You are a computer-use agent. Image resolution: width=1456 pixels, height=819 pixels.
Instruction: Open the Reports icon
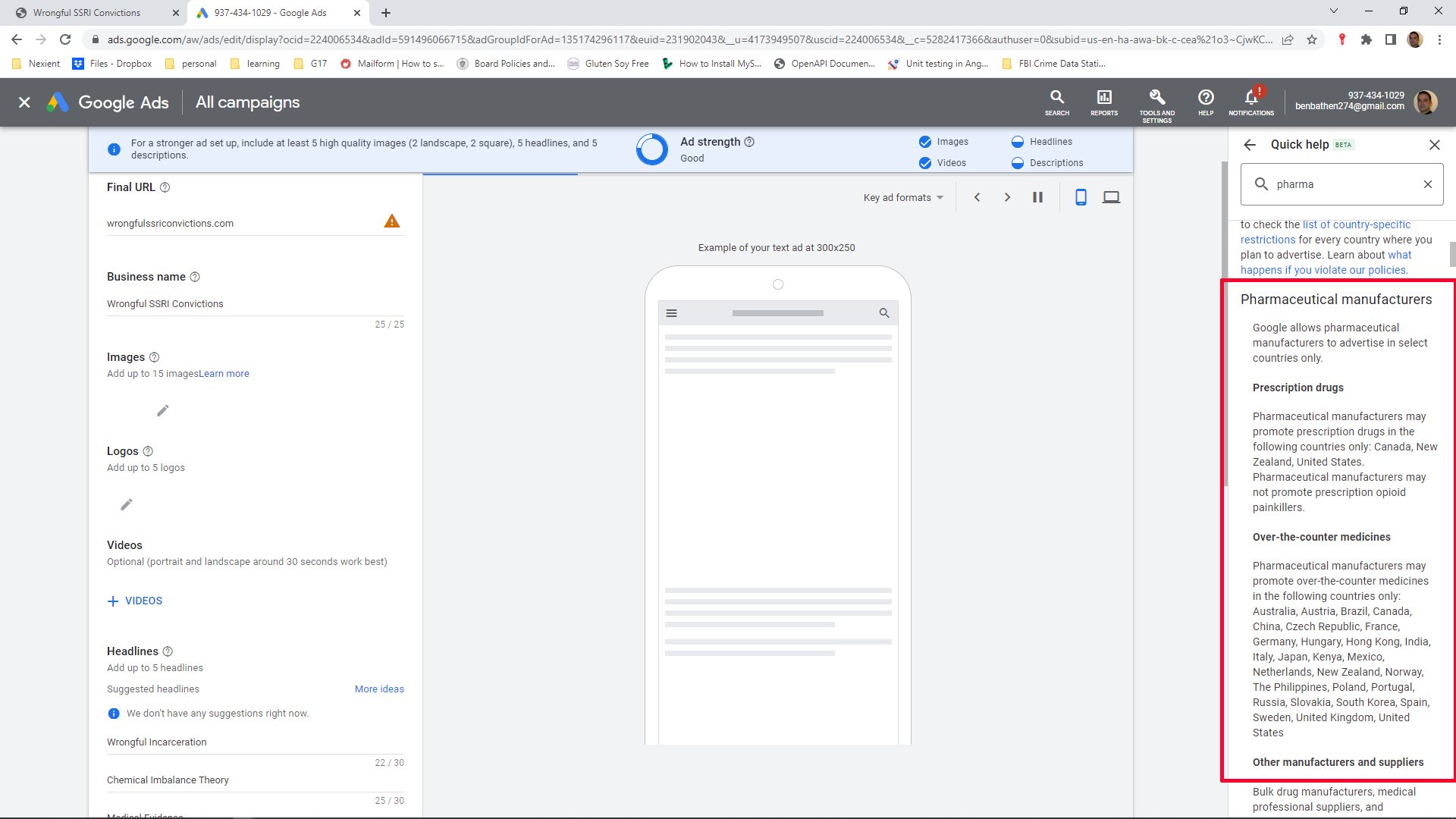coord(1103,102)
